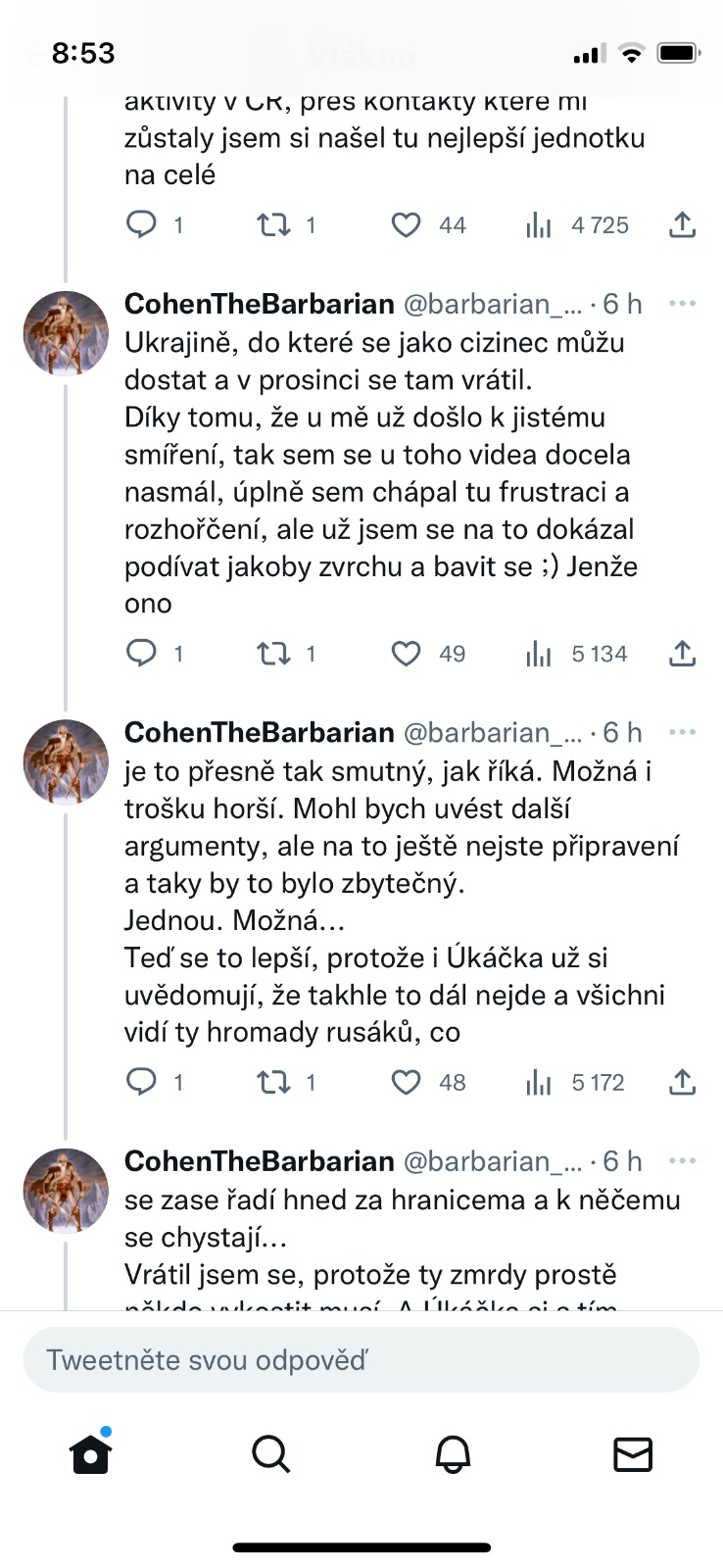Like the tweet with 48 likes

pos(406,1082)
